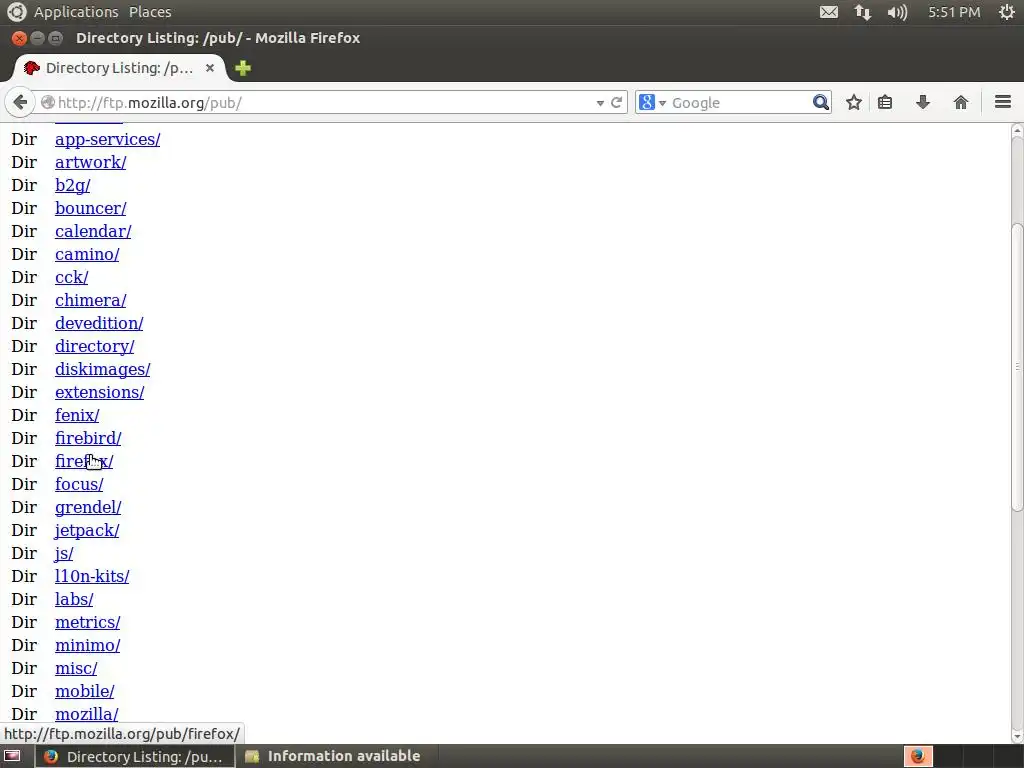Open a new tab with the plus icon
The height and width of the screenshot is (768, 1024).
coord(243,68)
